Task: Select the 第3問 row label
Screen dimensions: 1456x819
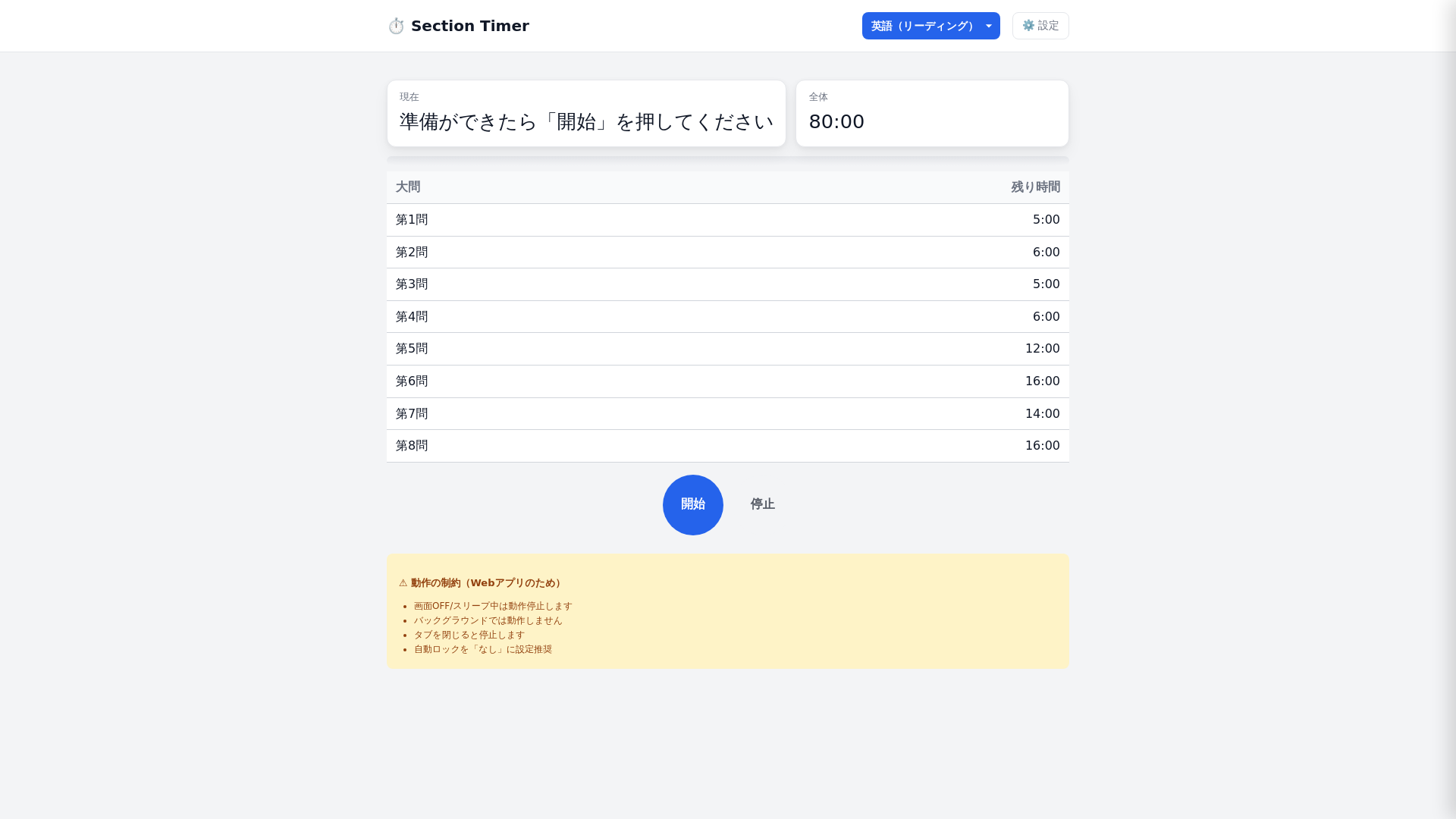Action: (412, 284)
